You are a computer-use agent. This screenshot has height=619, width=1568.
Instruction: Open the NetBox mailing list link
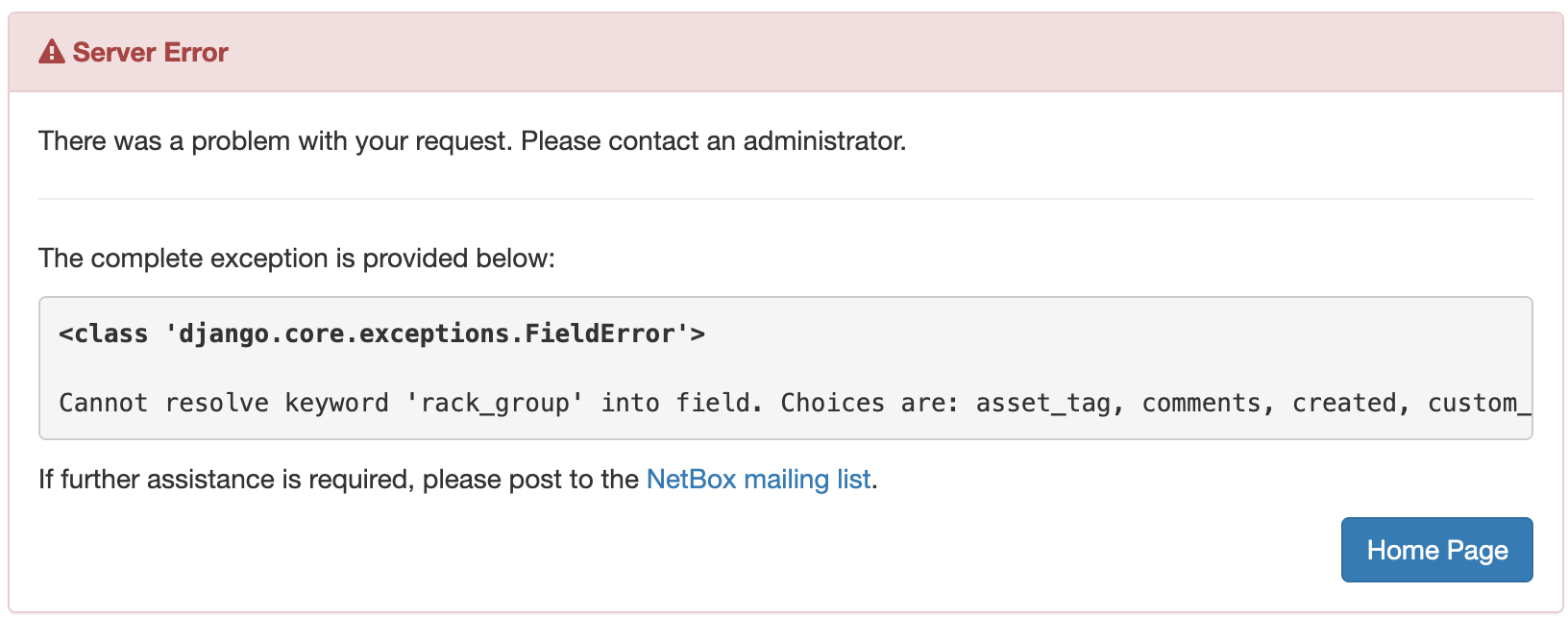(x=758, y=479)
